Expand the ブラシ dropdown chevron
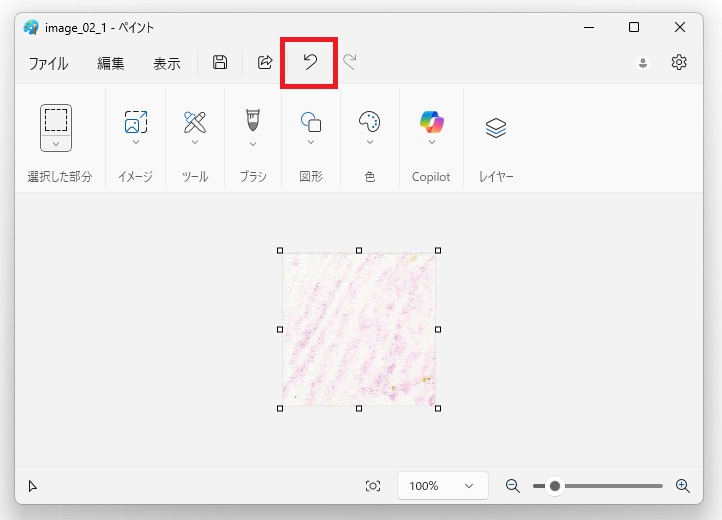Viewport: 722px width, 520px height. tap(253, 144)
